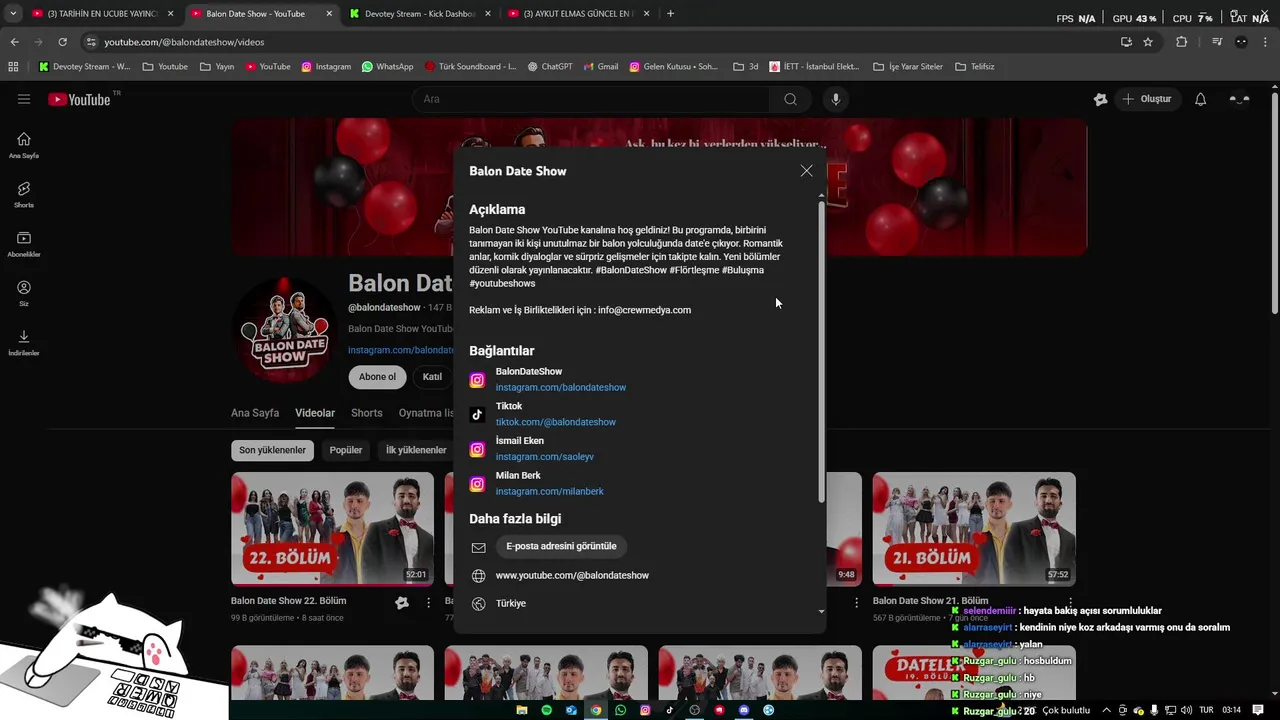Open options menu for Balon Date Show 22. Bölüm

point(429,603)
